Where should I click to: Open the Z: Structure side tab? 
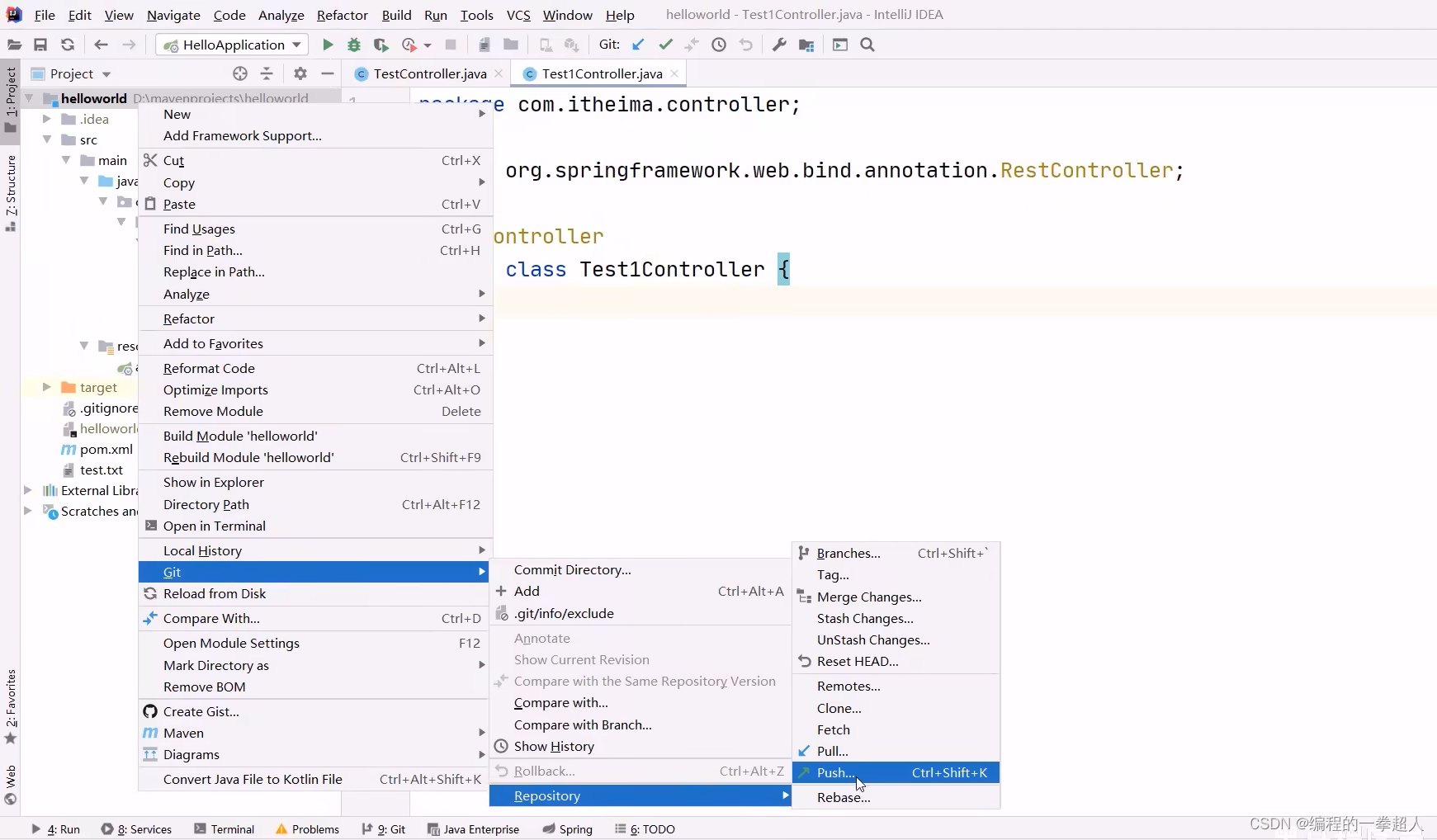(x=11, y=193)
